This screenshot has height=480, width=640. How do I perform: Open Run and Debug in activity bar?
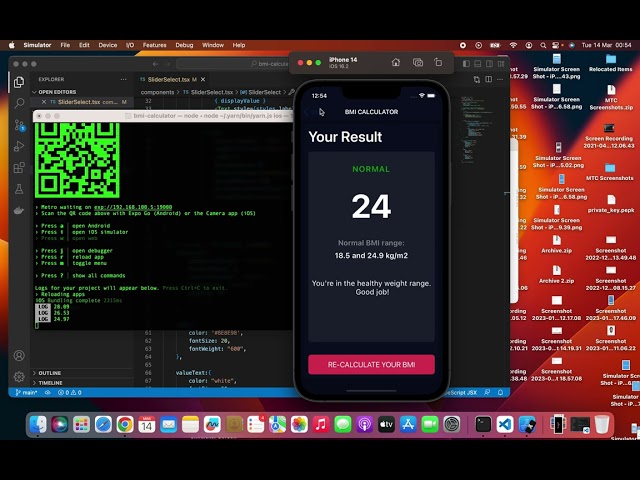[19, 146]
